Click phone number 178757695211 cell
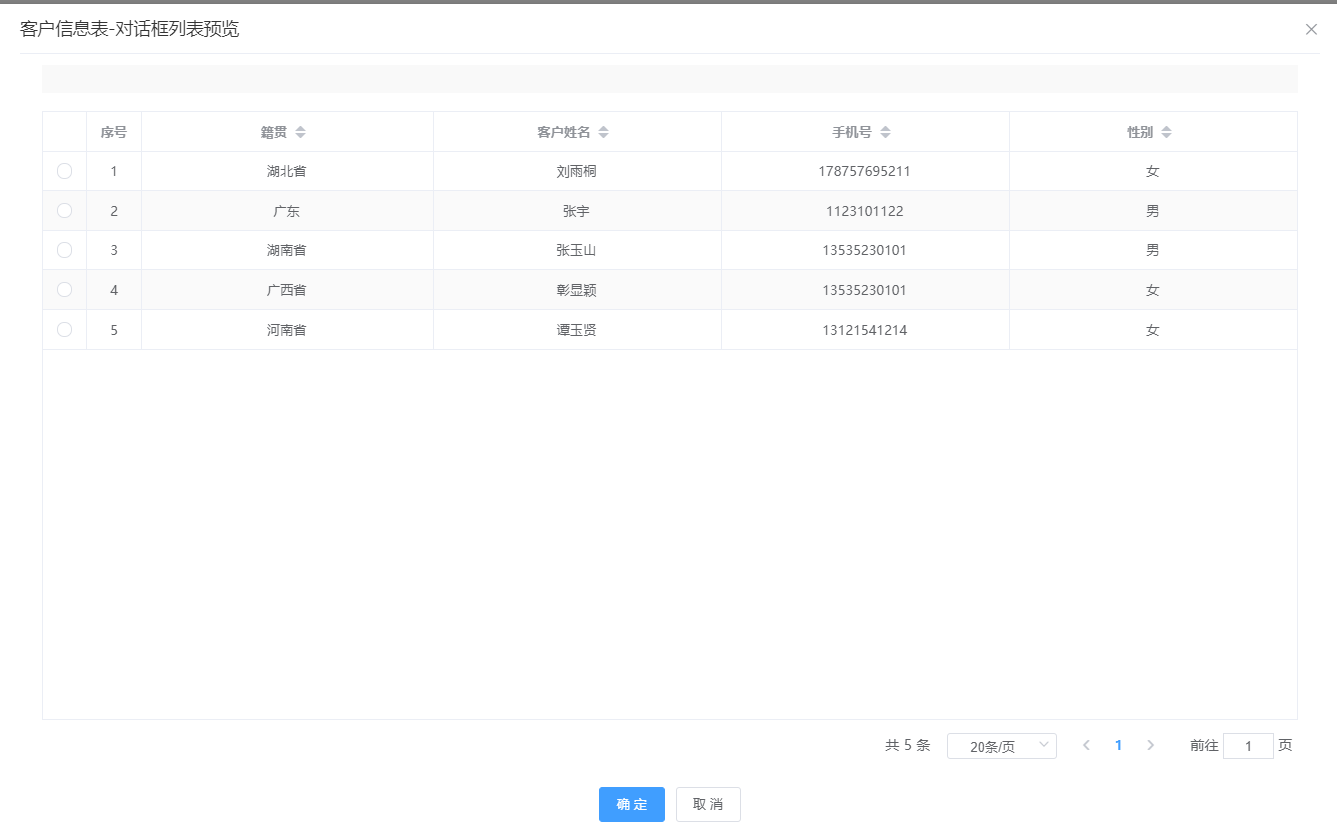Image resolution: width=1337 pixels, height=837 pixels. pyautogui.click(x=864, y=171)
